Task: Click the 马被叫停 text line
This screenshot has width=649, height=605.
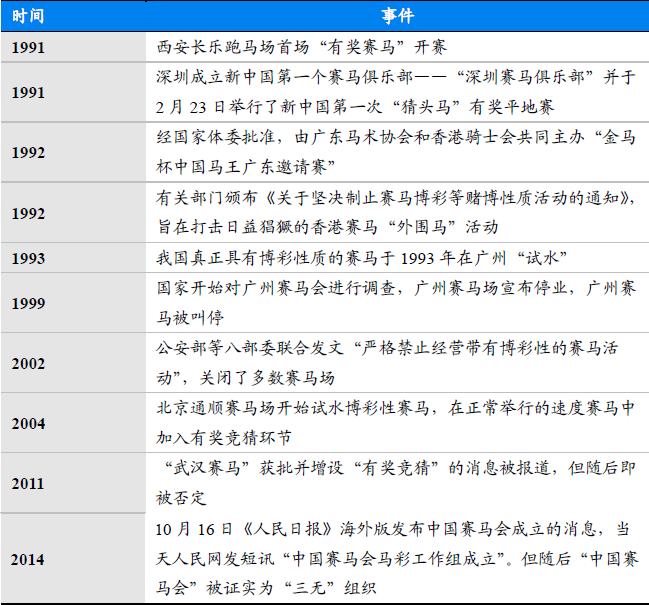Action: [190, 318]
